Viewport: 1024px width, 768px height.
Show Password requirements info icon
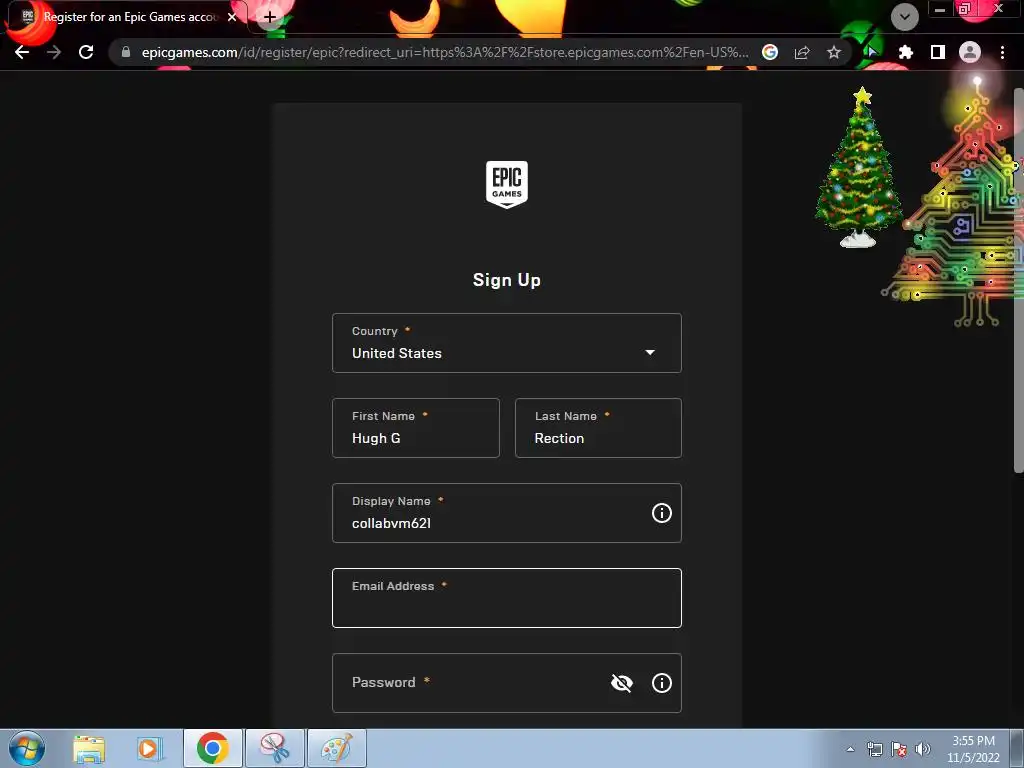coord(662,682)
